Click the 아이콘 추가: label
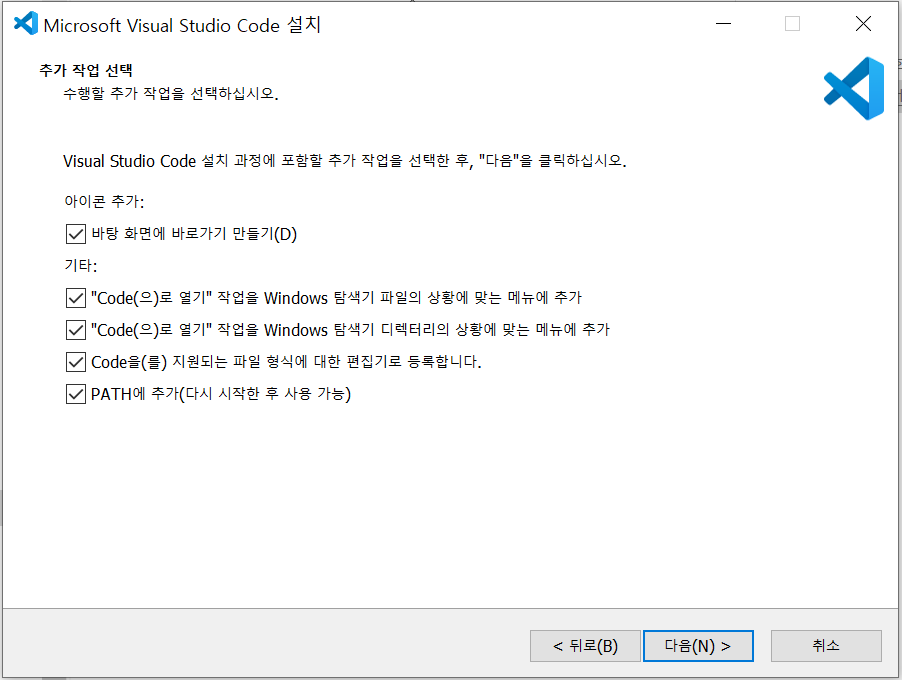The width and height of the screenshot is (902, 680). click(x=104, y=201)
